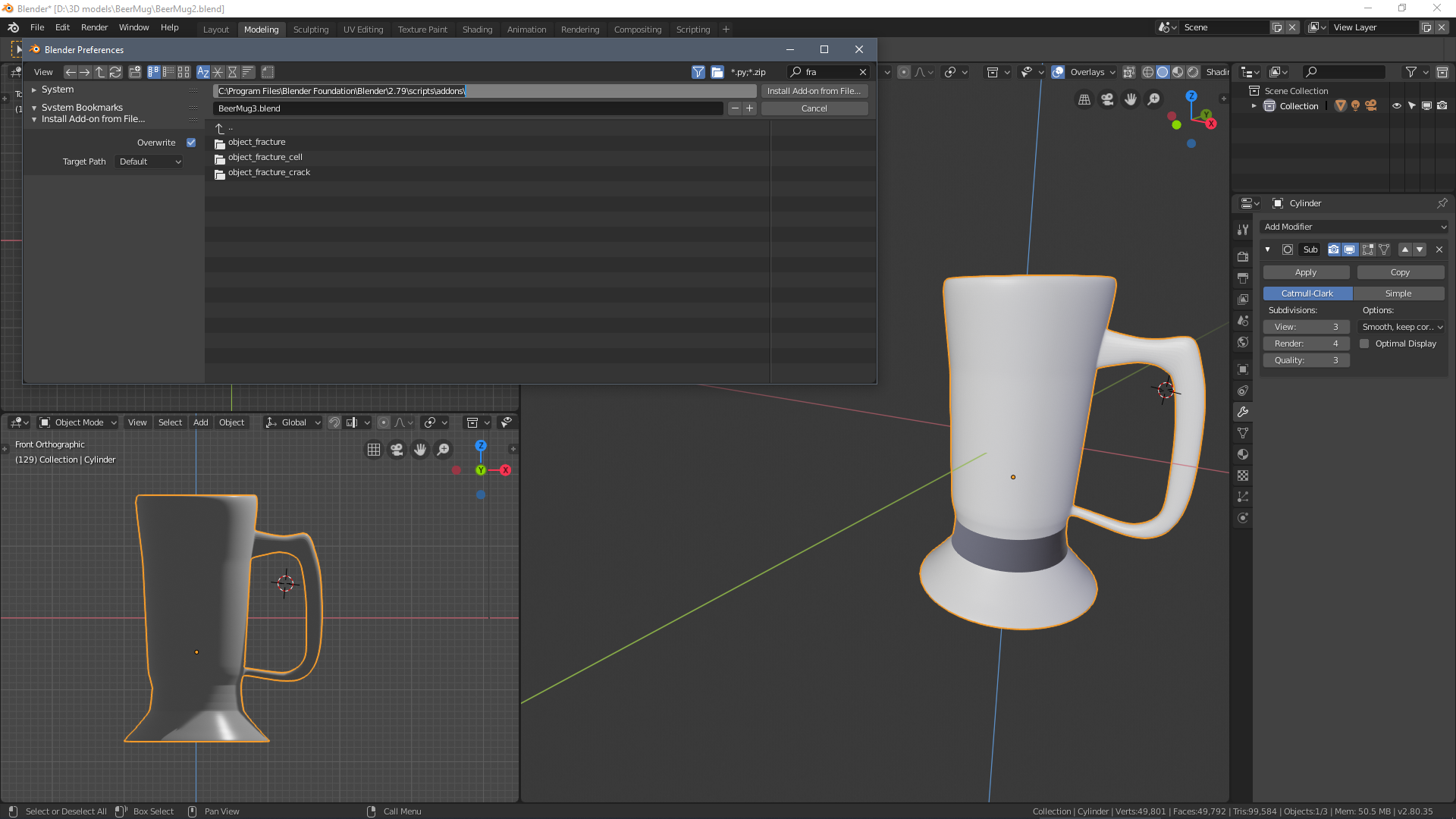Toggle the Sub surface modifier visibility eye
Viewport: 1456px width, 819px height.
(x=1349, y=249)
